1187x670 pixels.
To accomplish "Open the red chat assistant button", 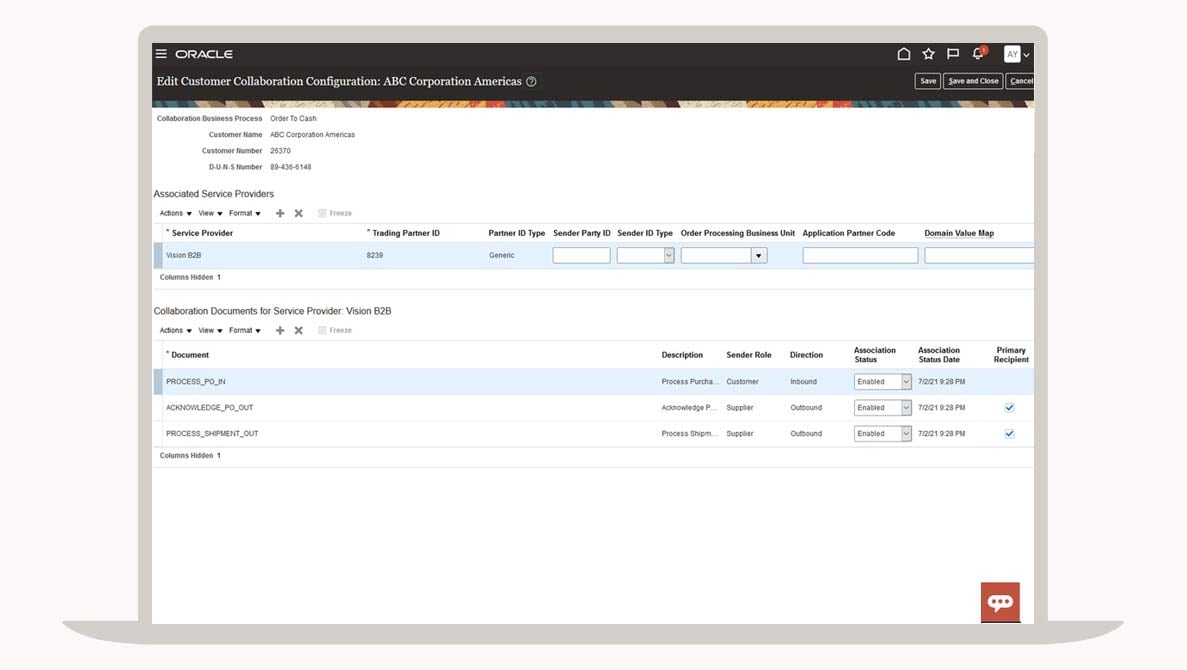I will click(1000, 602).
